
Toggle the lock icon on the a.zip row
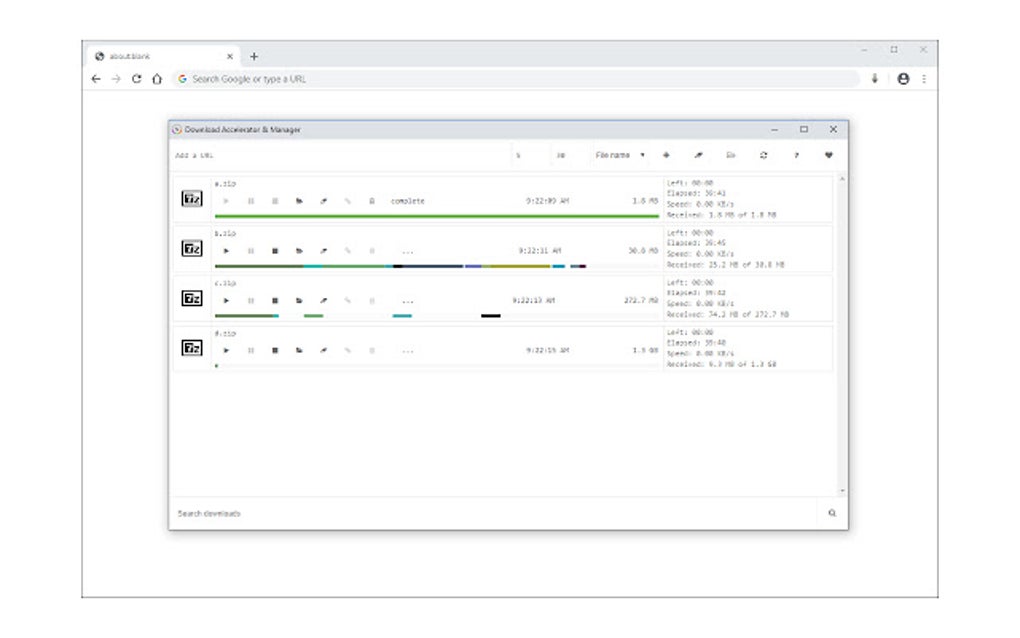click(x=371, y=201)
